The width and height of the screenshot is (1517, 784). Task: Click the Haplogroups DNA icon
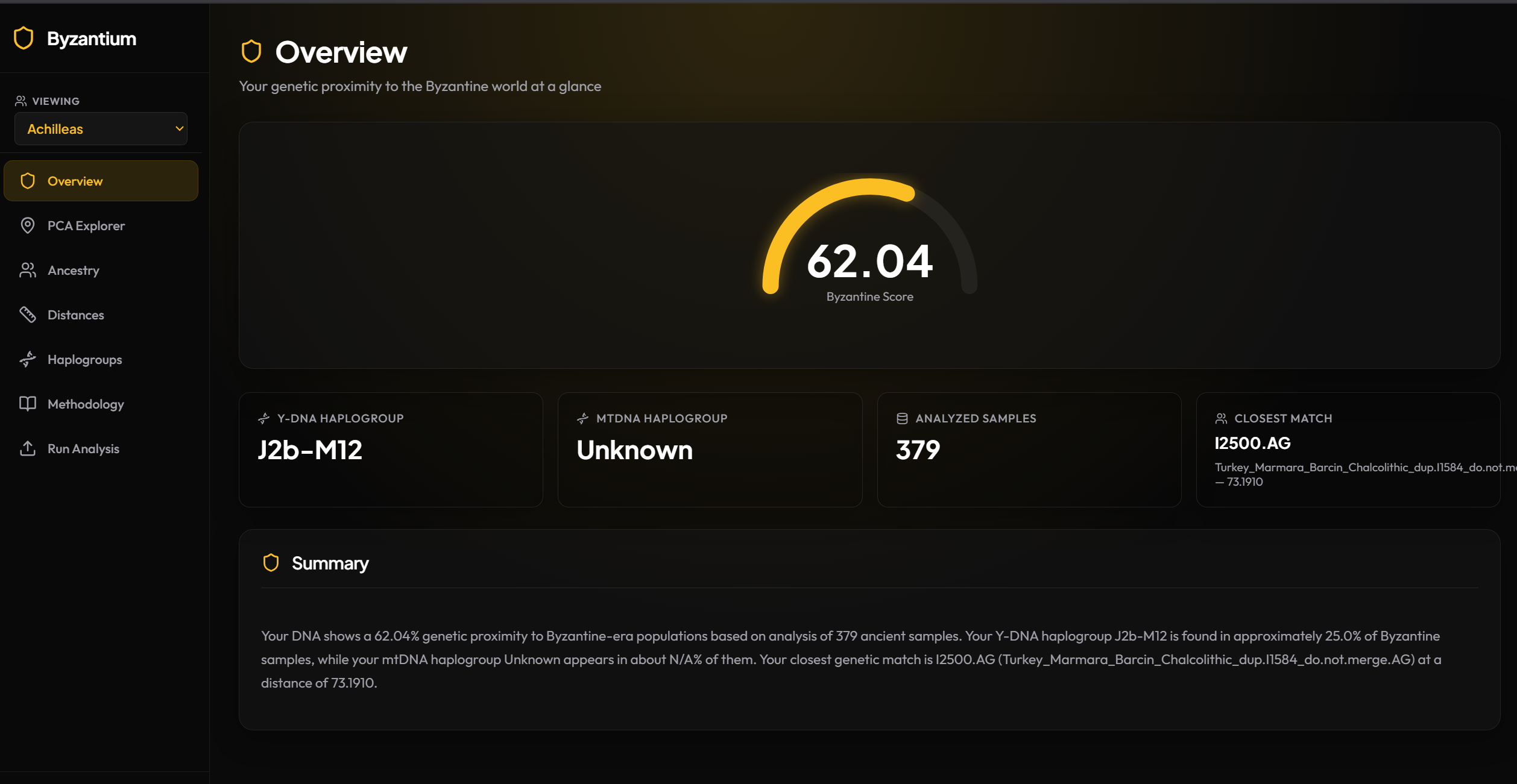coord(27,359)
